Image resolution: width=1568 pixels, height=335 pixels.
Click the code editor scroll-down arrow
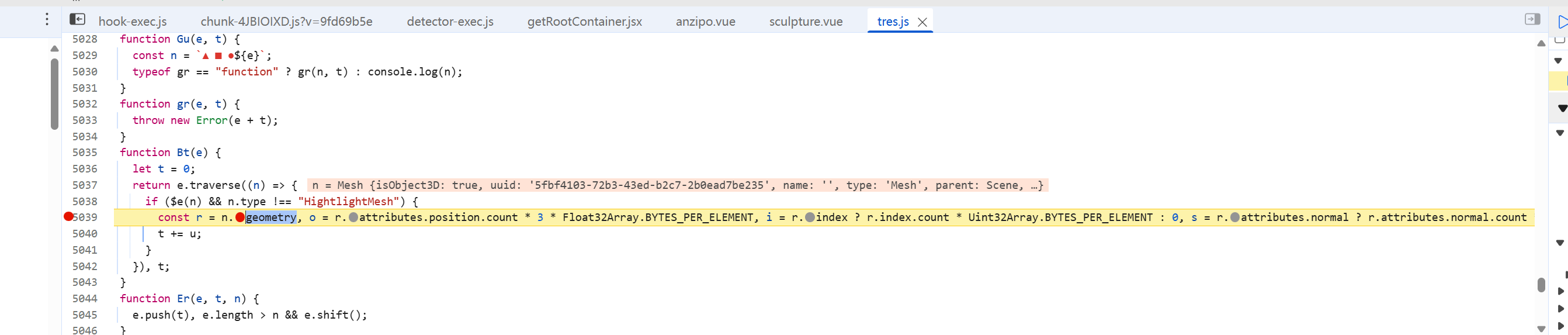[1541, 329]
